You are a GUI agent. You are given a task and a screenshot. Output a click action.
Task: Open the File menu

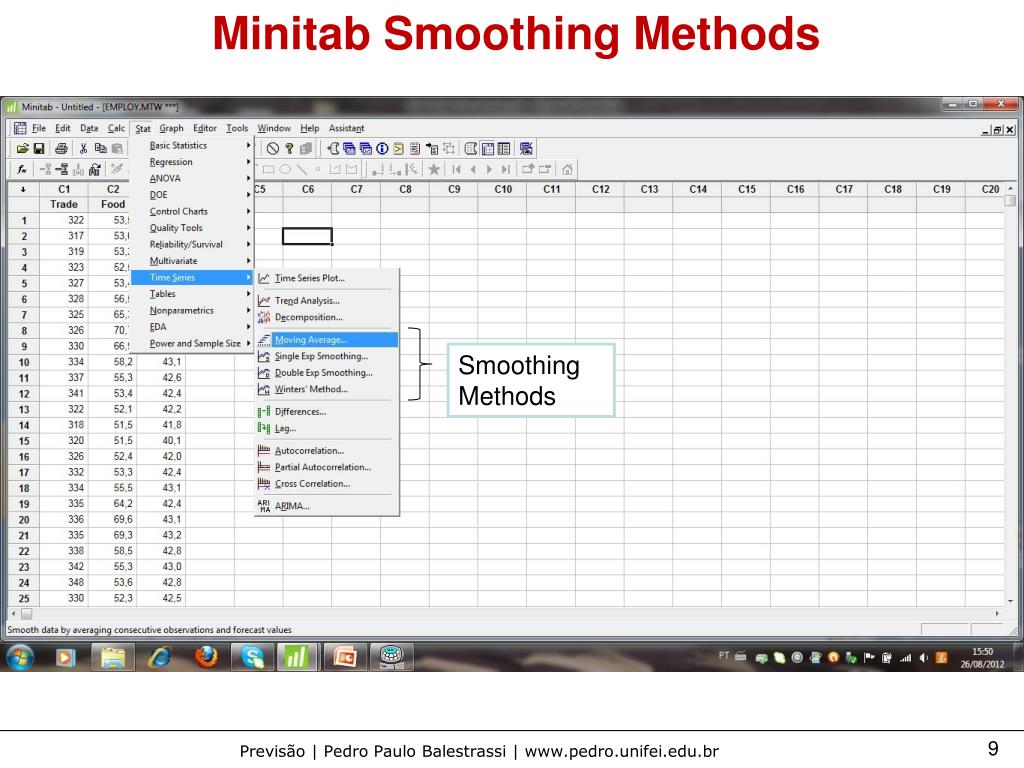(39, 129)
